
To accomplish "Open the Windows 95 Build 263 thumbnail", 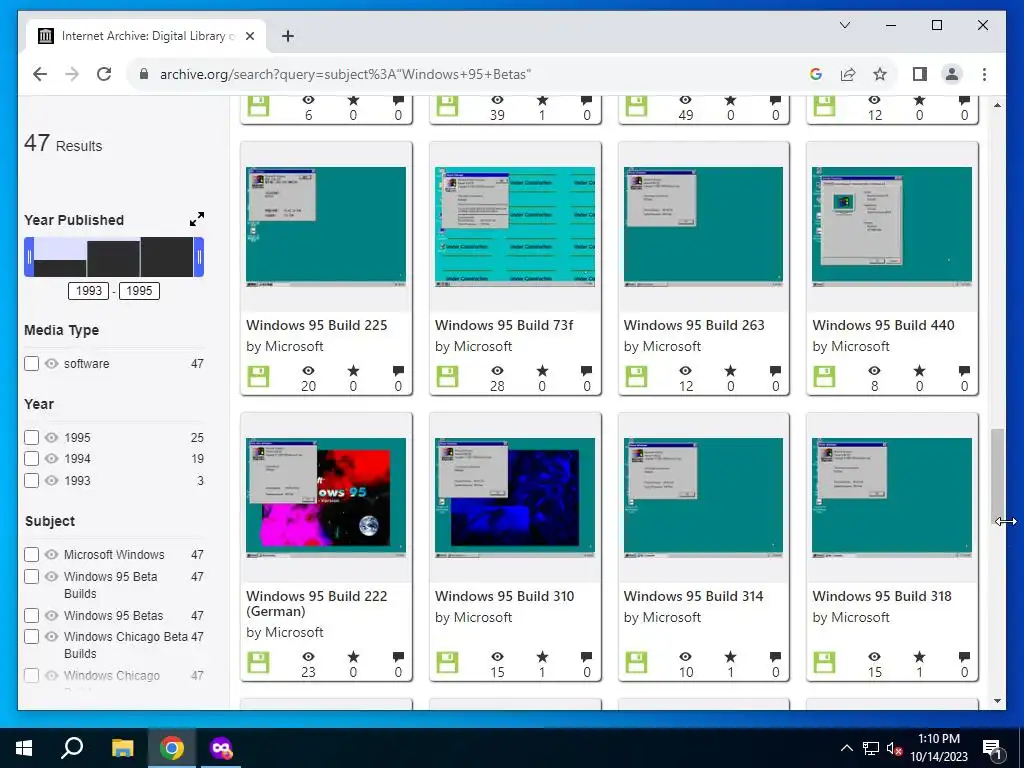I will pos(703,227).
